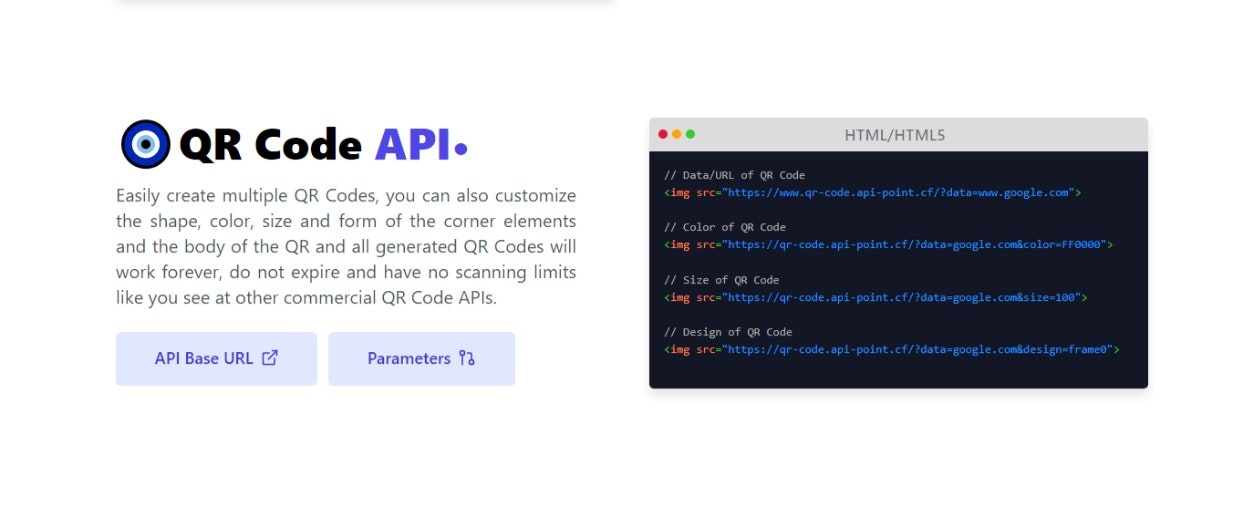1233x506 pixels.
Task: Click the QR Code API heading
Action: (x=323, y=145)
